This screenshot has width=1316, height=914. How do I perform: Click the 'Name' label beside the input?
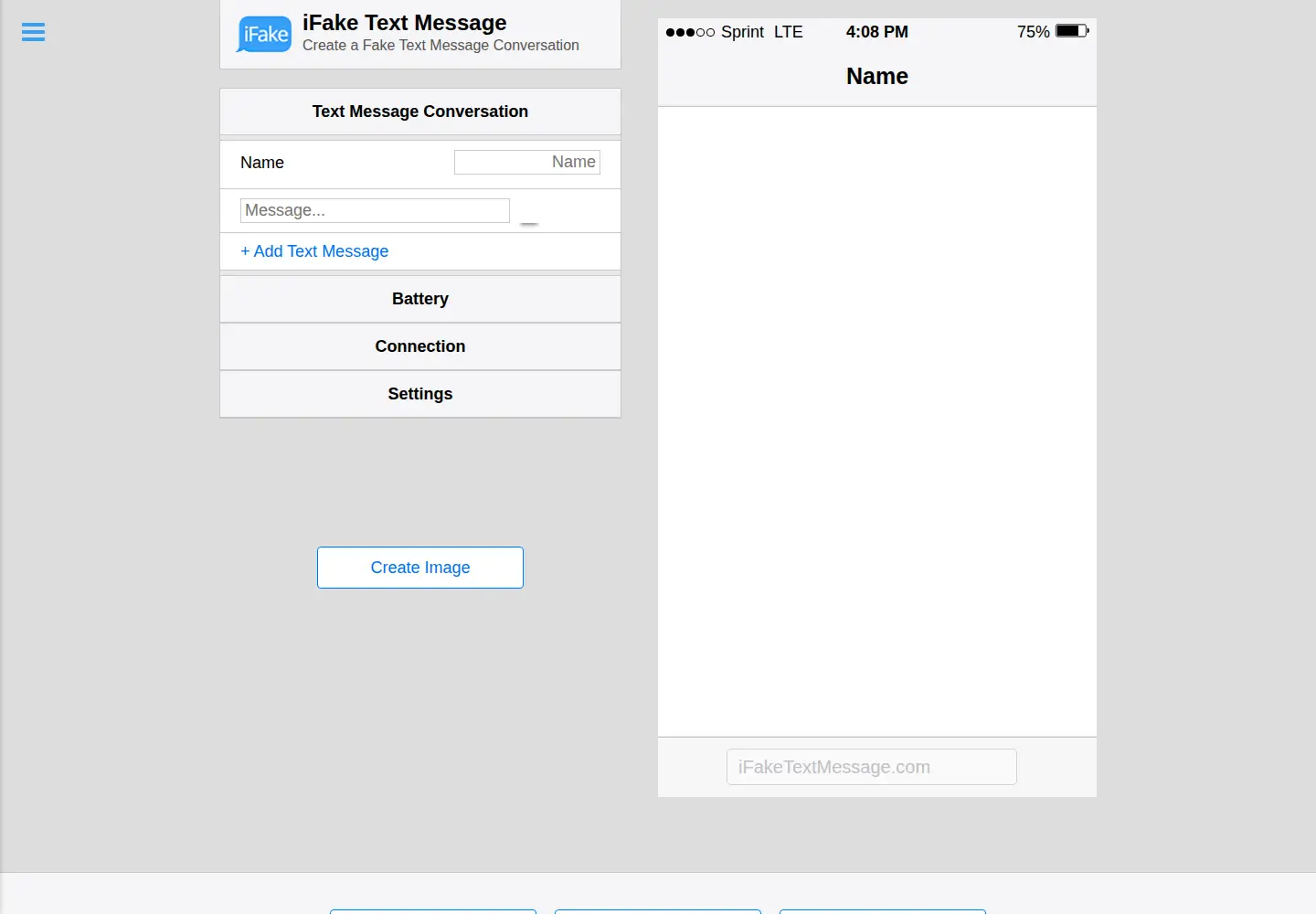[262, 163]
